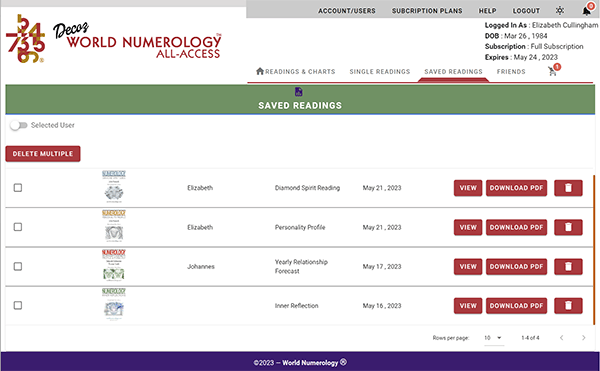
Task: Download PDF of Personality Profile
Action: click(516, 227)
